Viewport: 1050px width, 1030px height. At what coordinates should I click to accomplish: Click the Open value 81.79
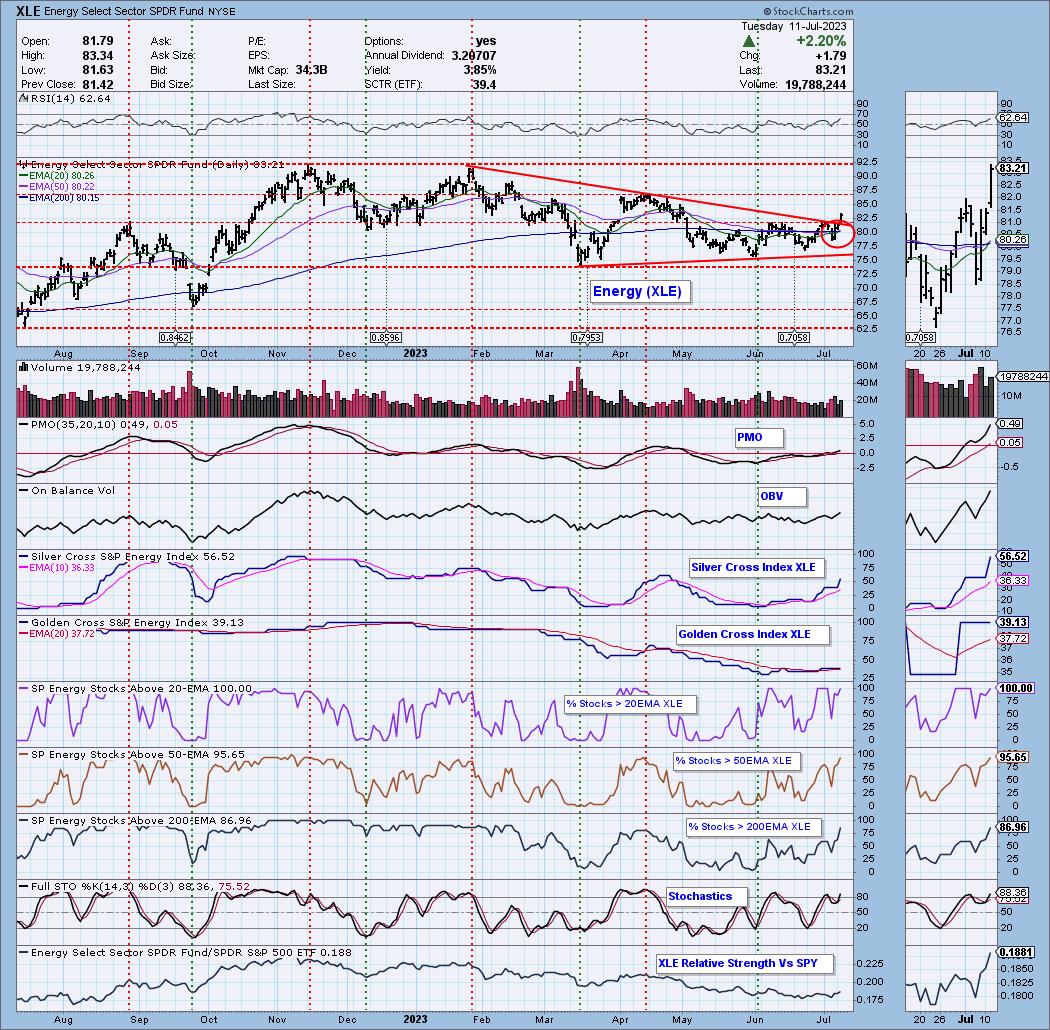point(98,42)
